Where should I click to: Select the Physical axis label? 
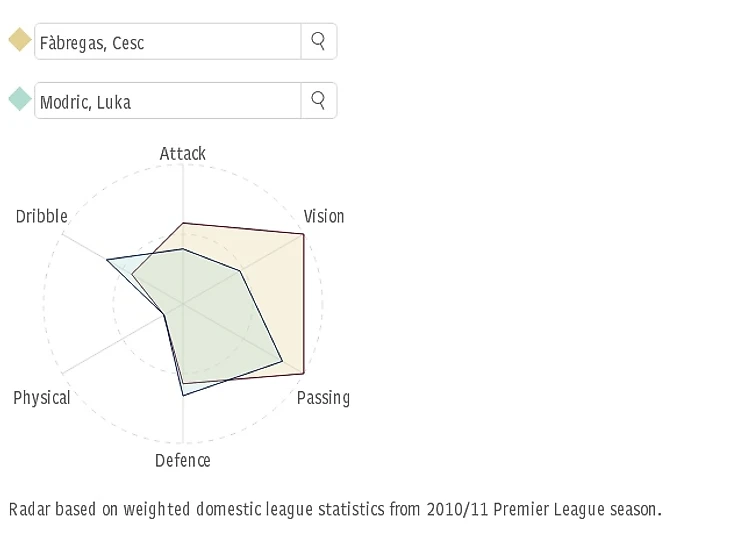[x=42, y=397]
